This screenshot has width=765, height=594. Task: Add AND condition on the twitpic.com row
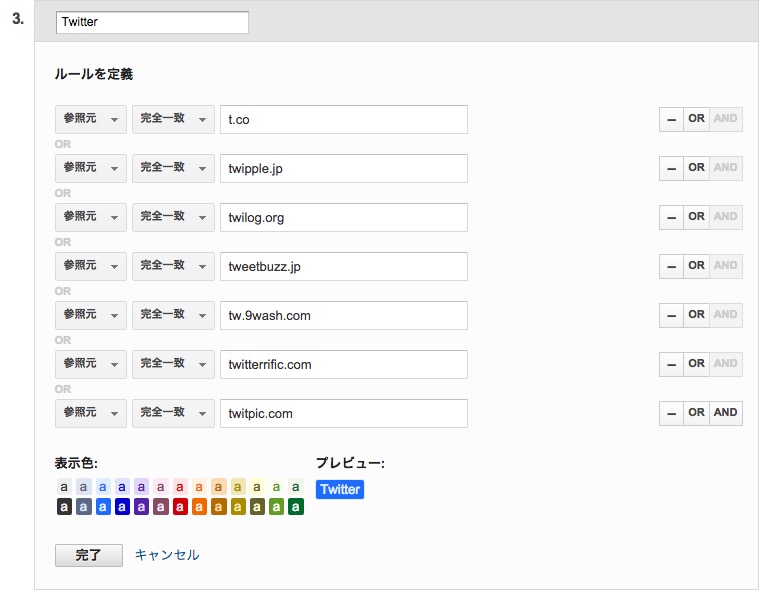(x=725, y=414)
